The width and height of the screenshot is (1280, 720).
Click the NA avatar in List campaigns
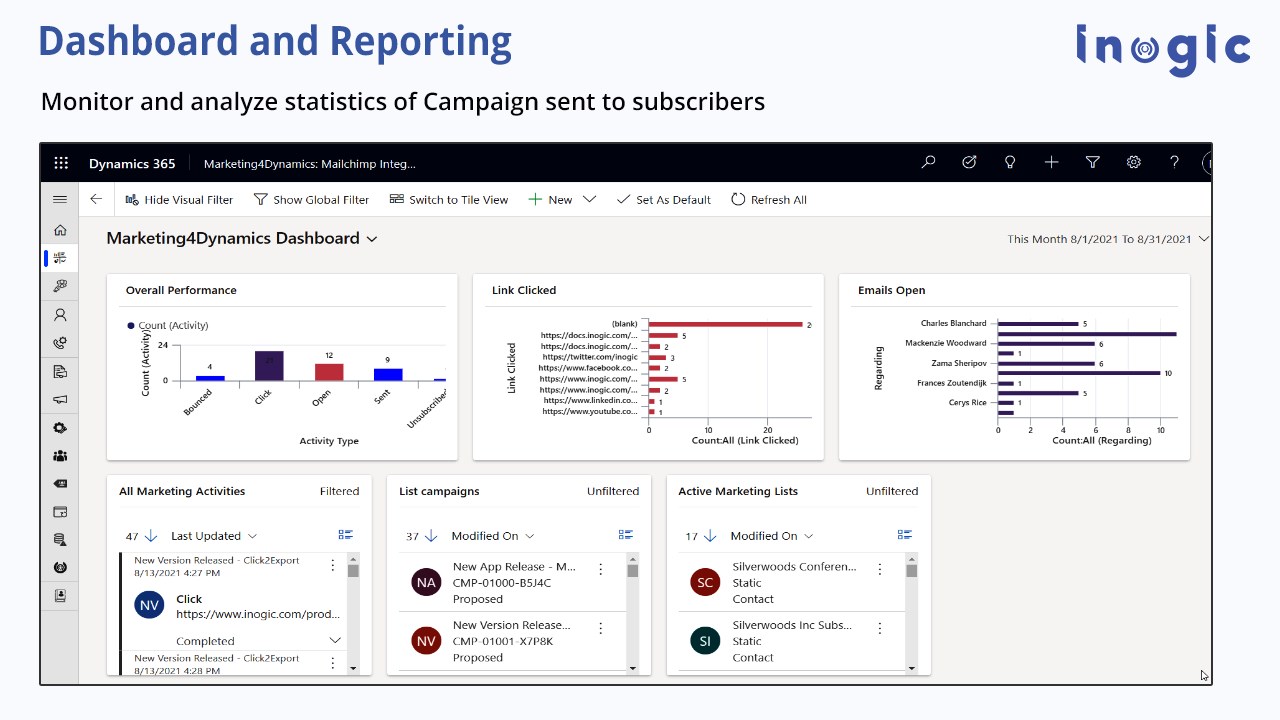426,582
